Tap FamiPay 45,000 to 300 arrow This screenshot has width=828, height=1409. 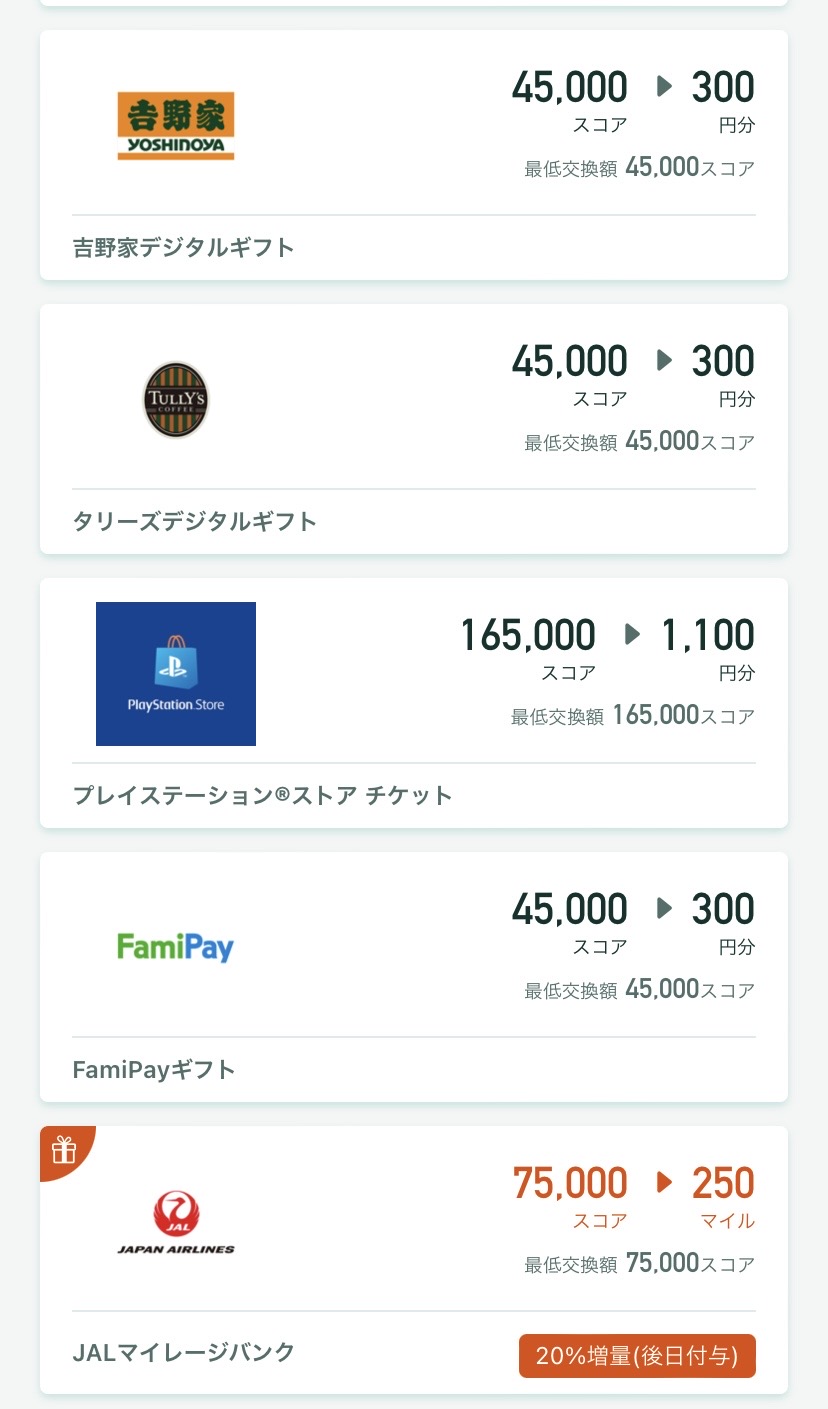coord(665,909)
